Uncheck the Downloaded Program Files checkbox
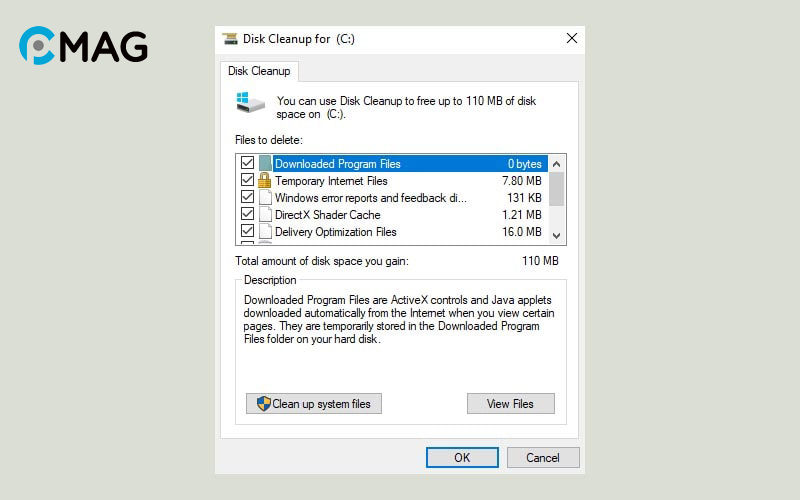Screen dimensions: 800x500 click(247, 164)
